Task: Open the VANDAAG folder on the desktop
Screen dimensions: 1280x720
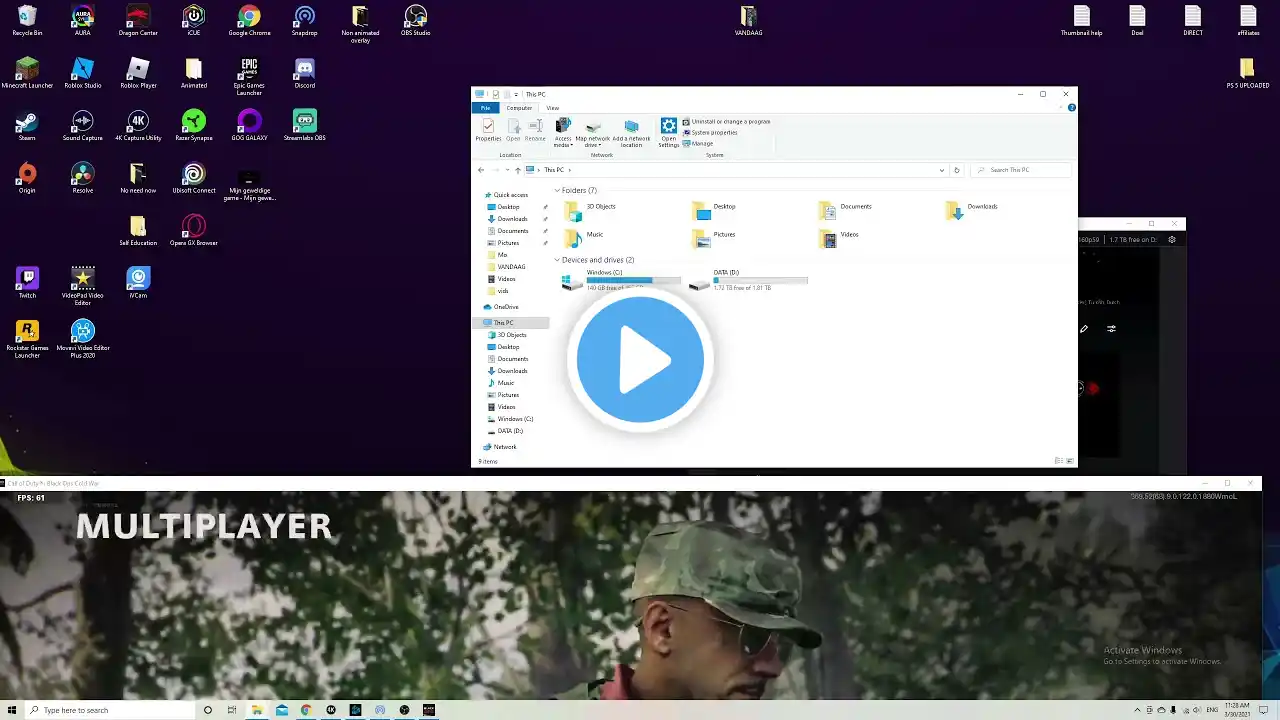Action: pyautogui.click(x=748, y=21)
